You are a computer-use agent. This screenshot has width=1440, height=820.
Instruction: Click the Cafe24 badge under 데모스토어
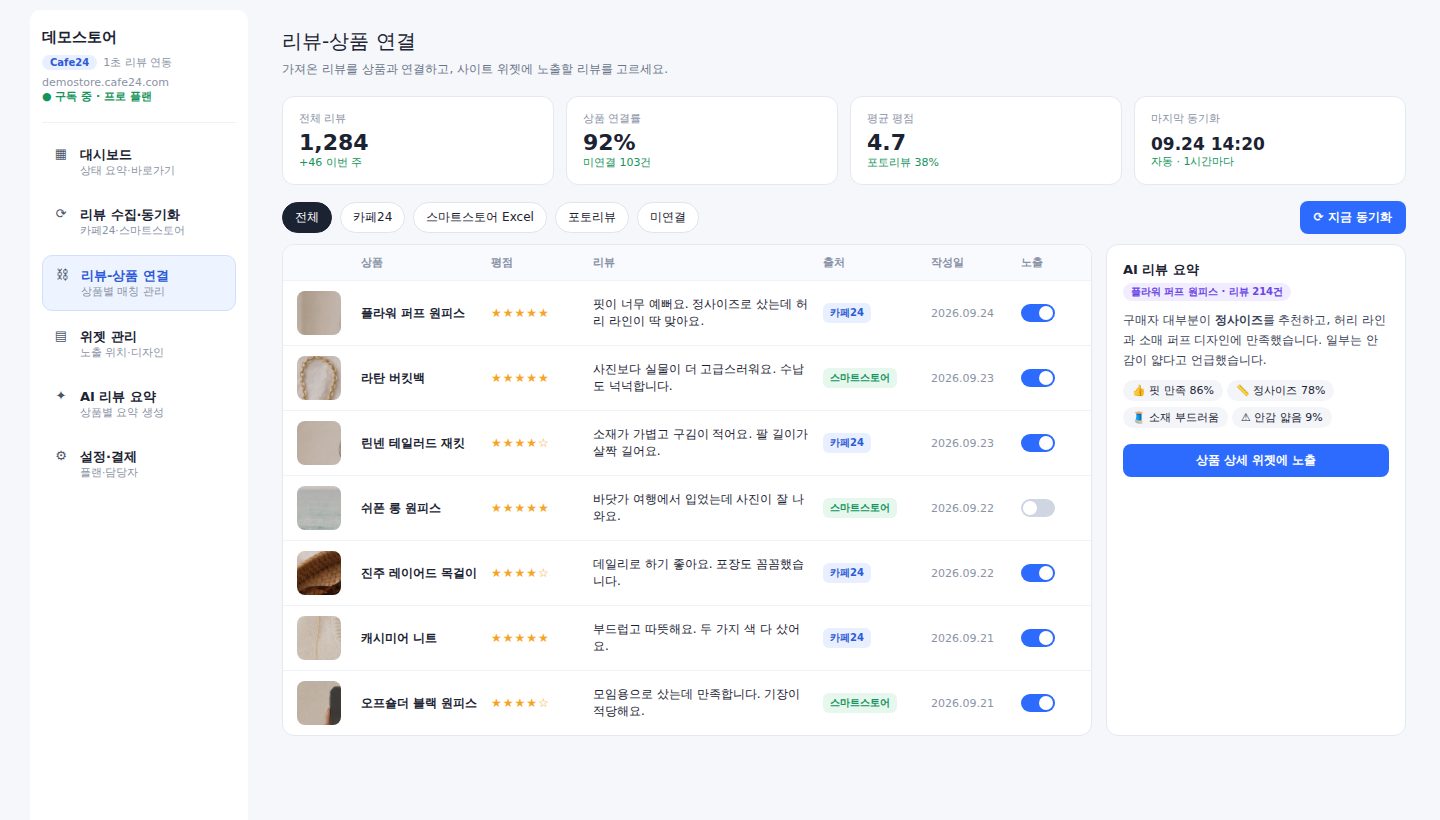70,62
